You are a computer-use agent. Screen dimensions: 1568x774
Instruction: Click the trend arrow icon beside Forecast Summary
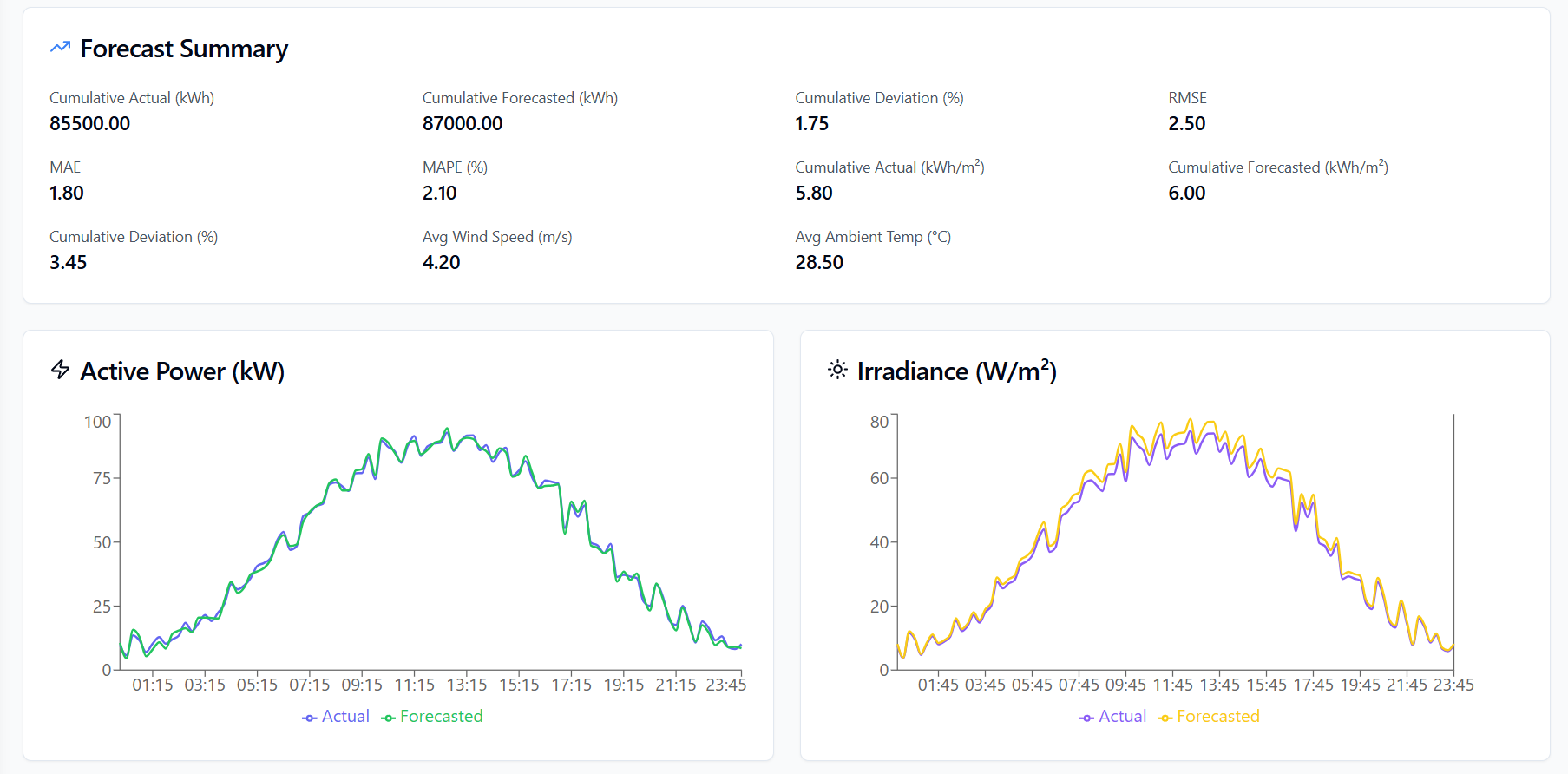[x=60, y=47]
